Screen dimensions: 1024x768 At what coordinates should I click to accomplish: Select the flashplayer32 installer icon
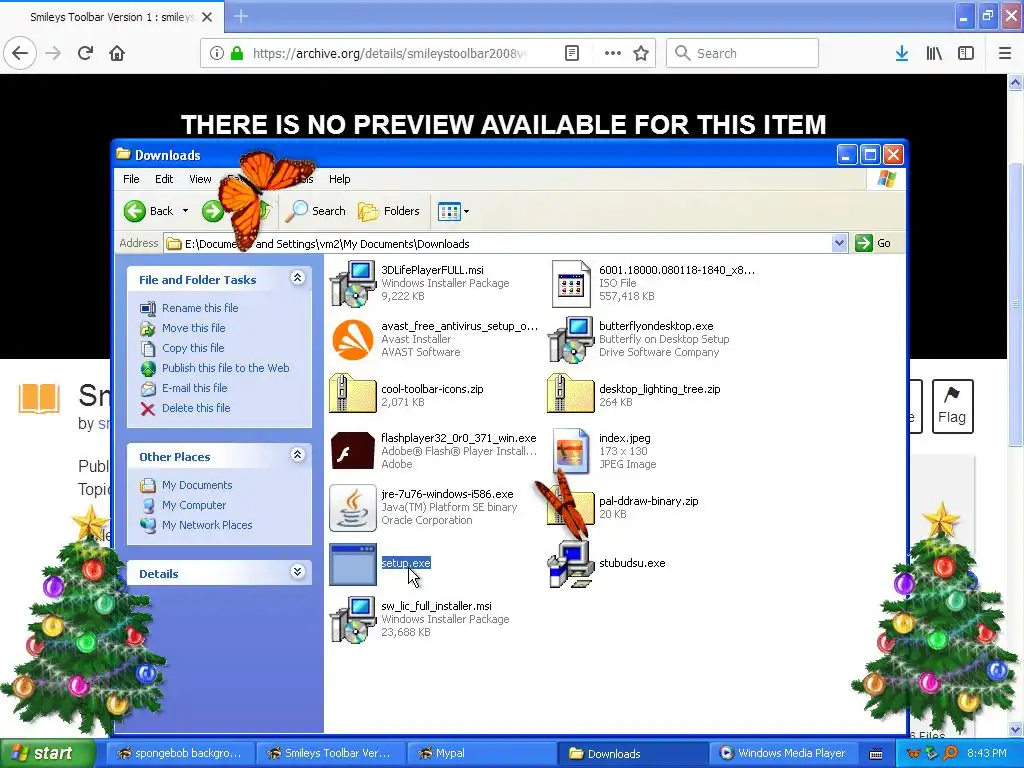pyautogui.click(x=353, y=451)
